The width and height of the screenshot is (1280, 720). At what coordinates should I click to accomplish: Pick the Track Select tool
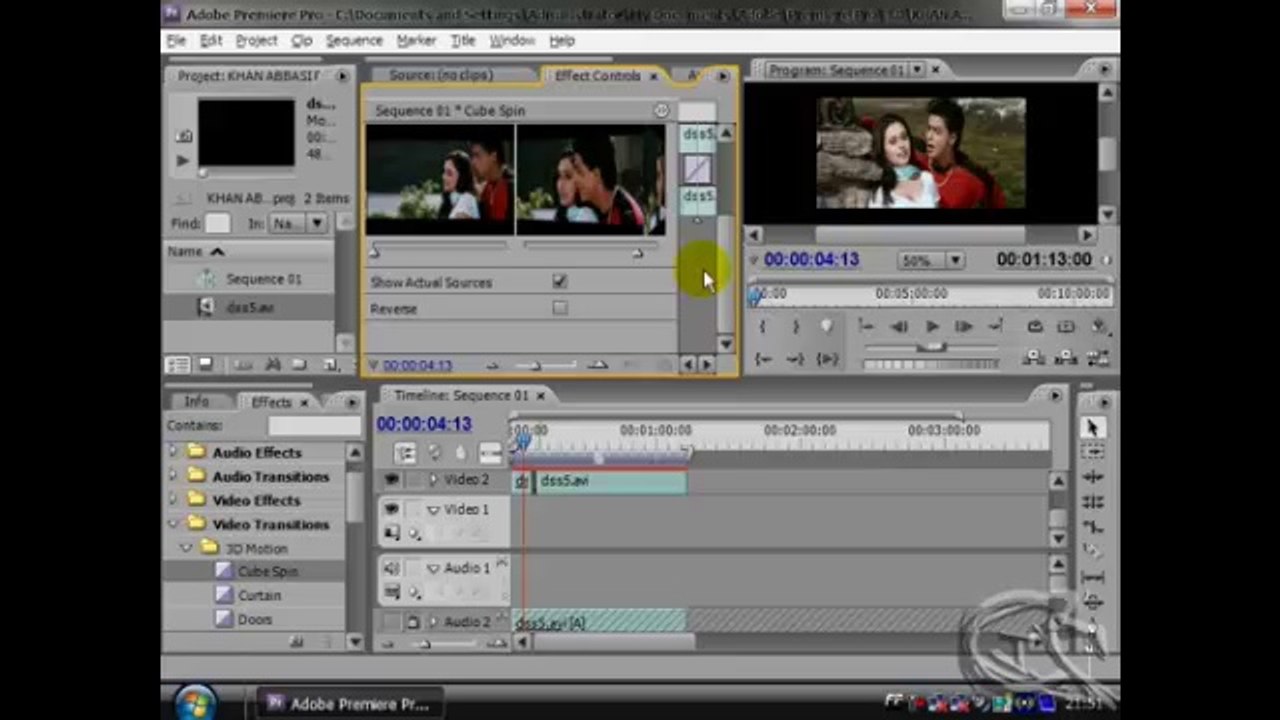click(1092, 452)
